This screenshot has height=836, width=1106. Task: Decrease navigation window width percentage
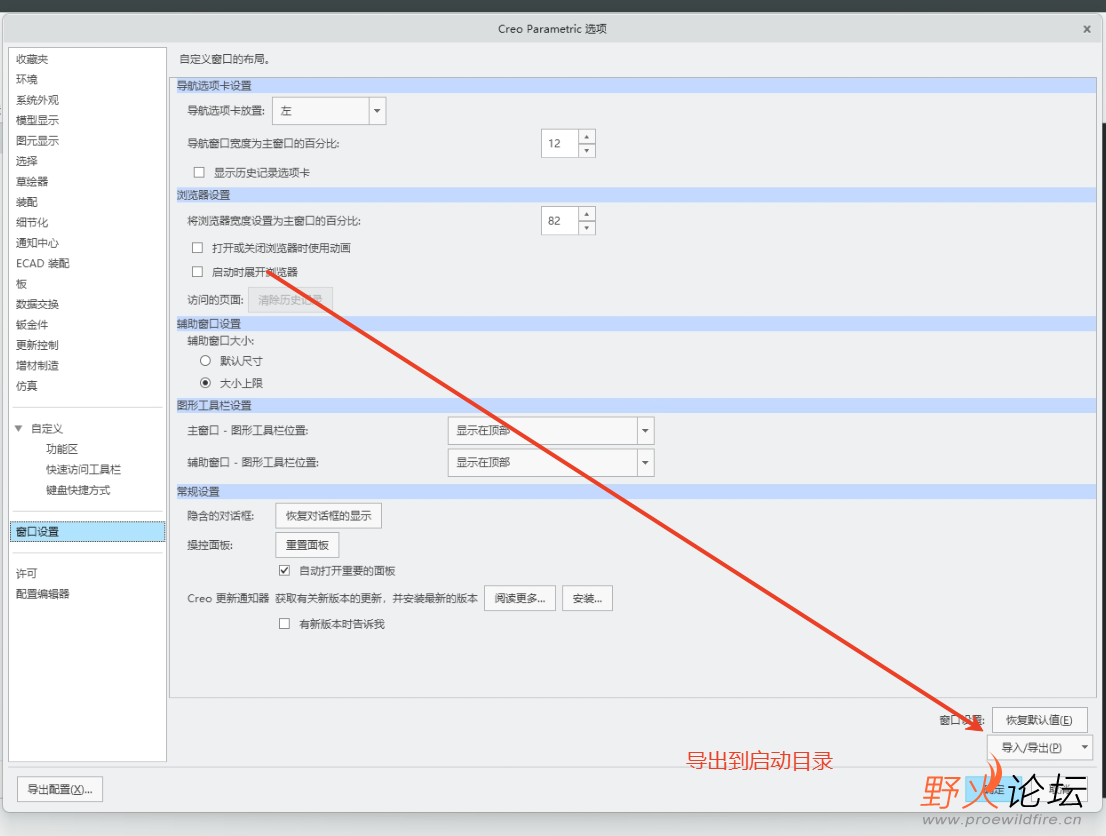[x=587, y=150]
